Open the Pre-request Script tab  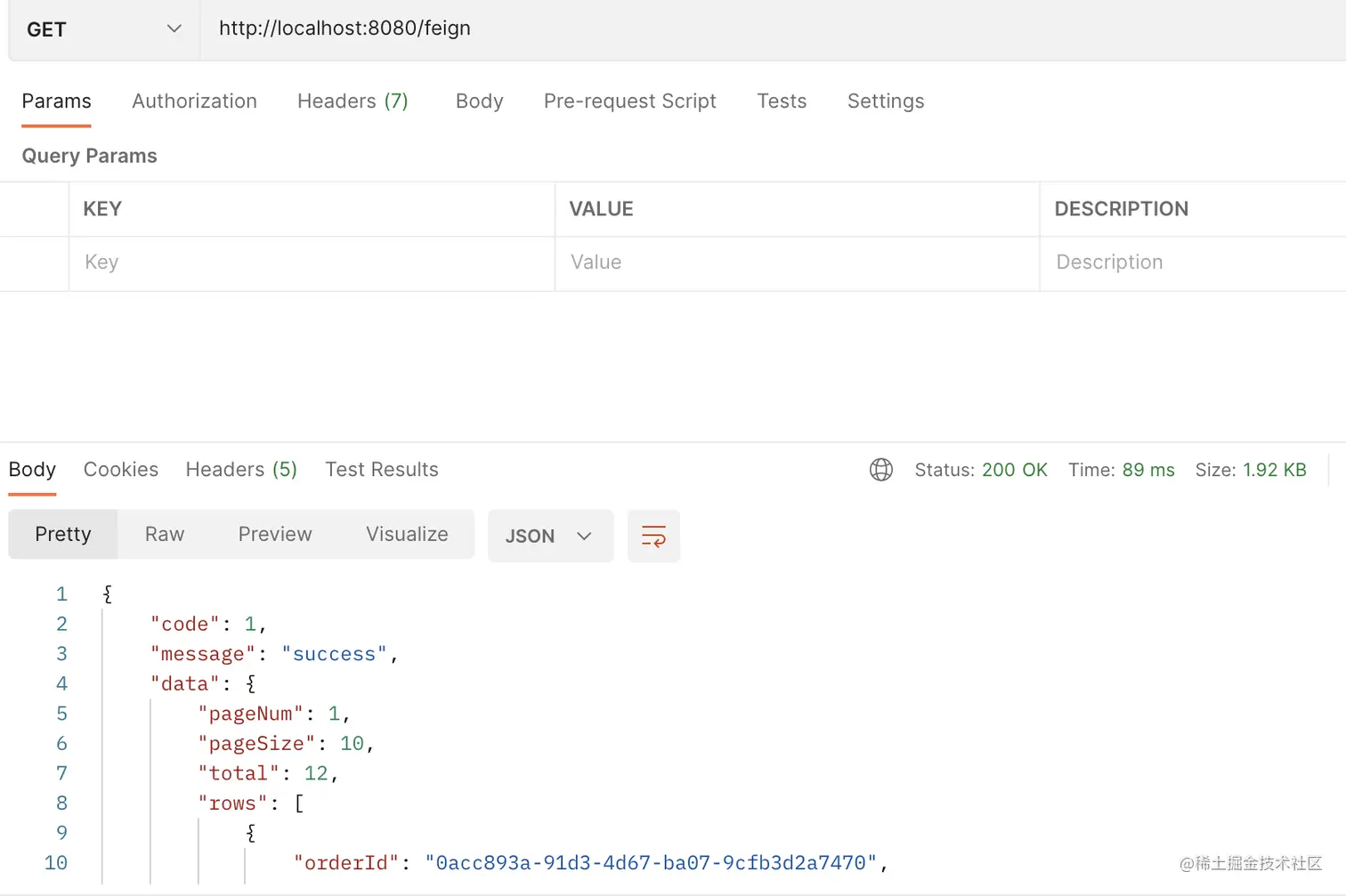click(629, 101)
